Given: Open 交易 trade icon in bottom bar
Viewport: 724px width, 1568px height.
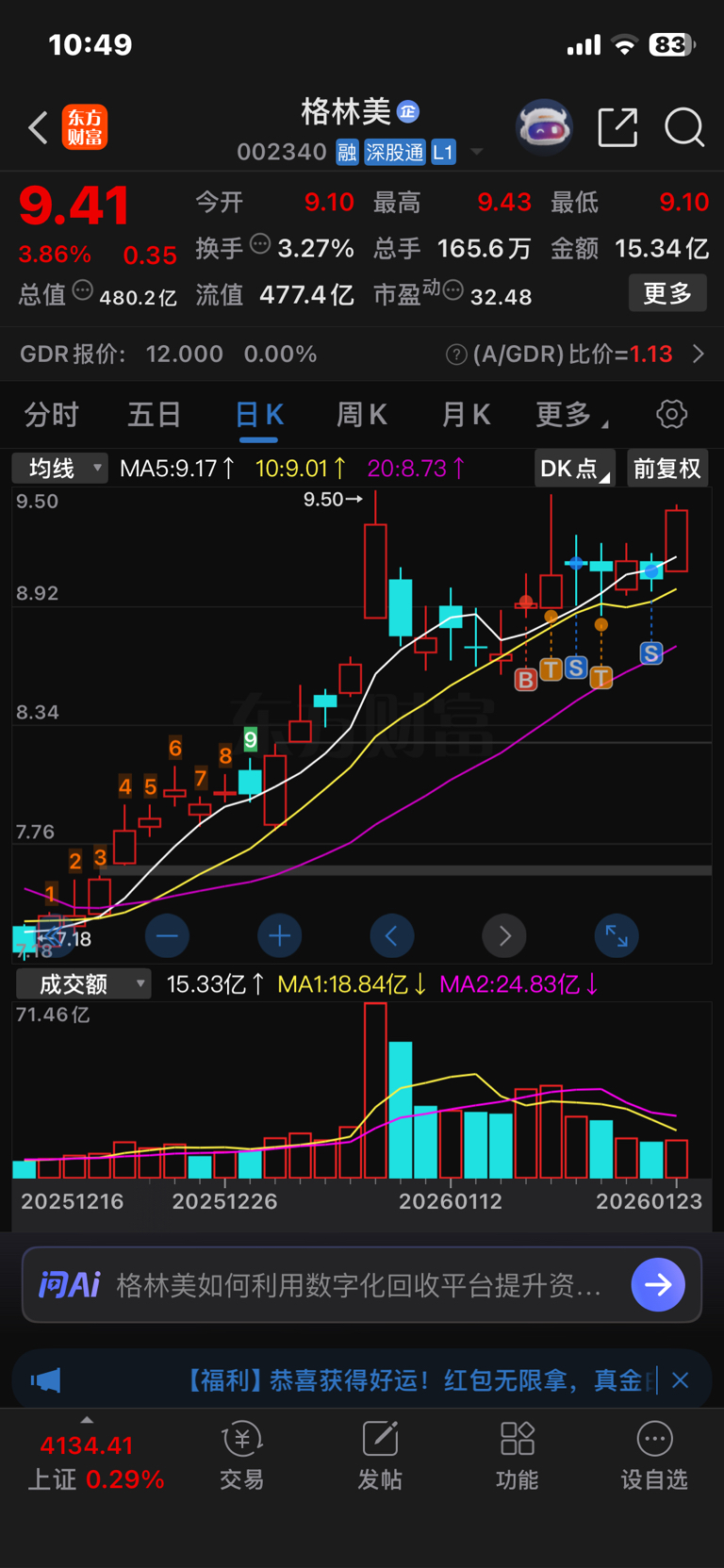Looking at the screenshot, I should pos(242,1456).
